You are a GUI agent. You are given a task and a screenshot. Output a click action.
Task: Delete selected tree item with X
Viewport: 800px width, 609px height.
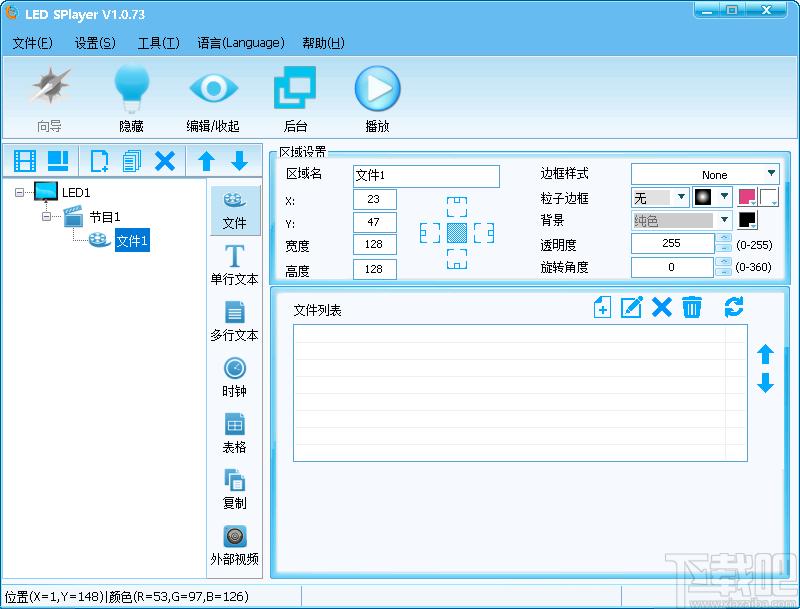(x=165, y=161)
